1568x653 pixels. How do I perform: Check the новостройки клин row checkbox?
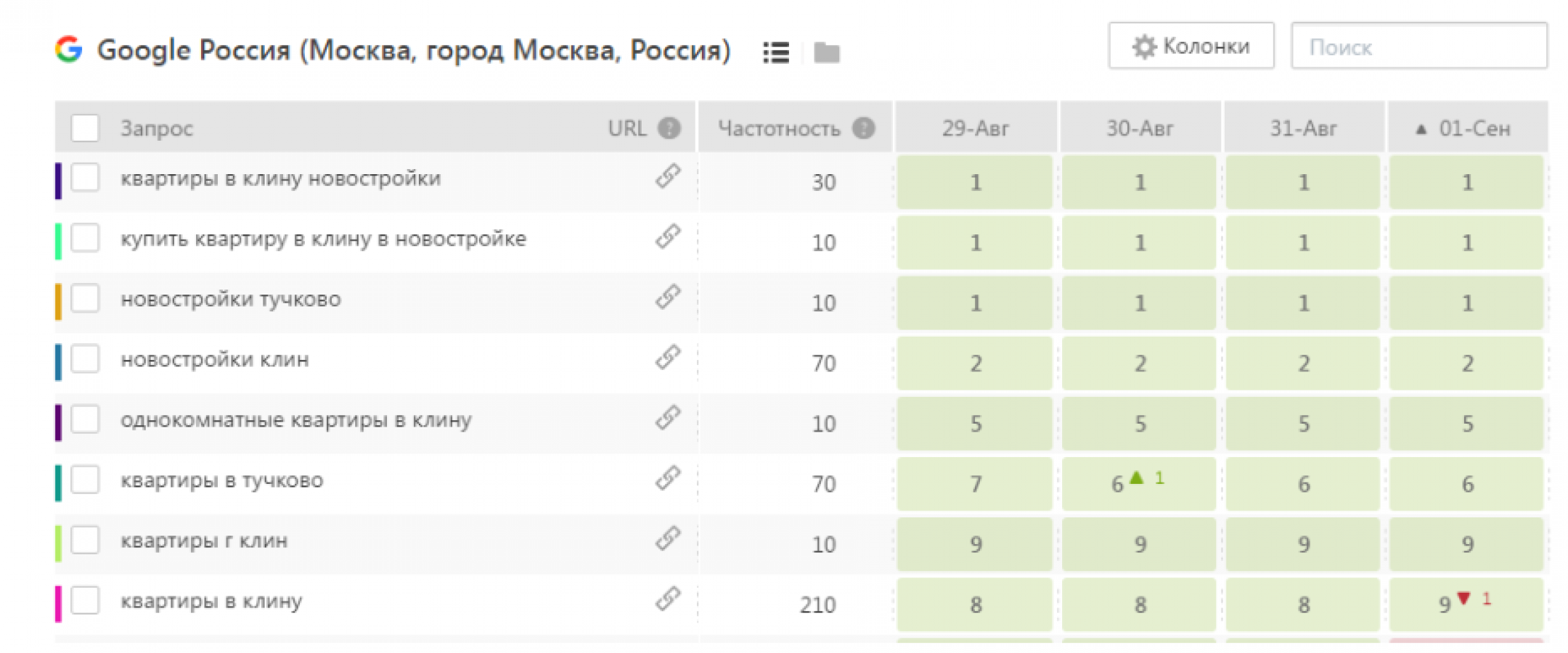pyautogui.click(x=85, y=358)
